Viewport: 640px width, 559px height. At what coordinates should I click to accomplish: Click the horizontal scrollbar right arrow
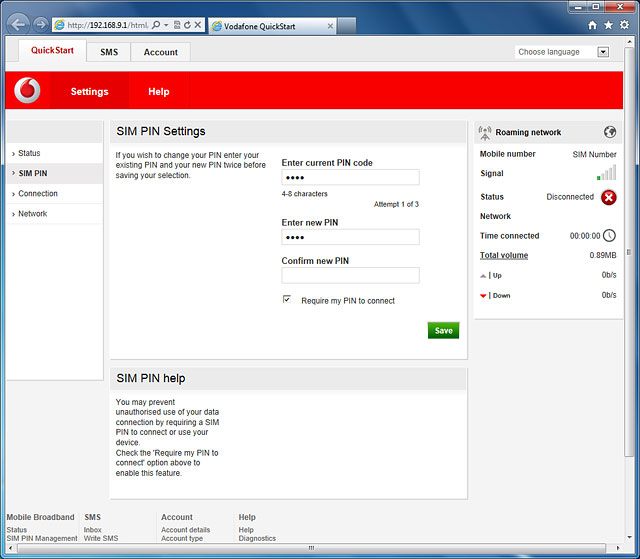point(618,548)
